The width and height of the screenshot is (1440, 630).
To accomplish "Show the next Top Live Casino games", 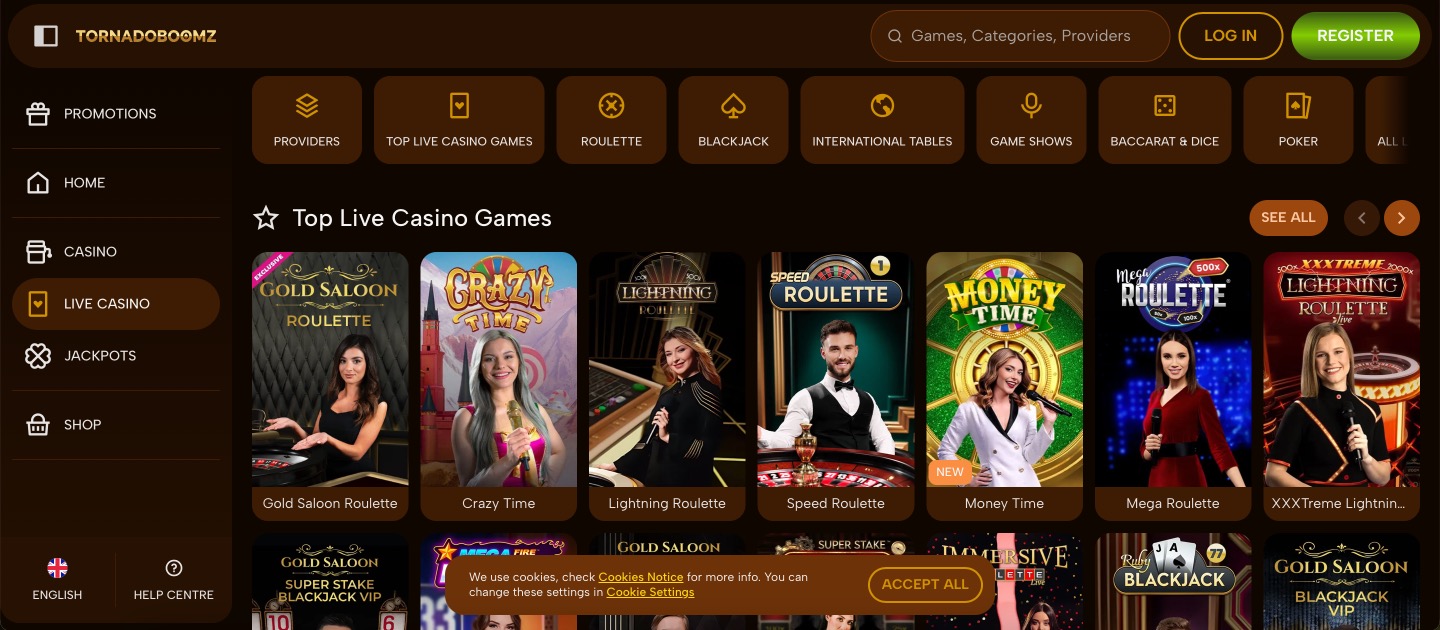I will pyautogui.click(x=1402, y=218).
